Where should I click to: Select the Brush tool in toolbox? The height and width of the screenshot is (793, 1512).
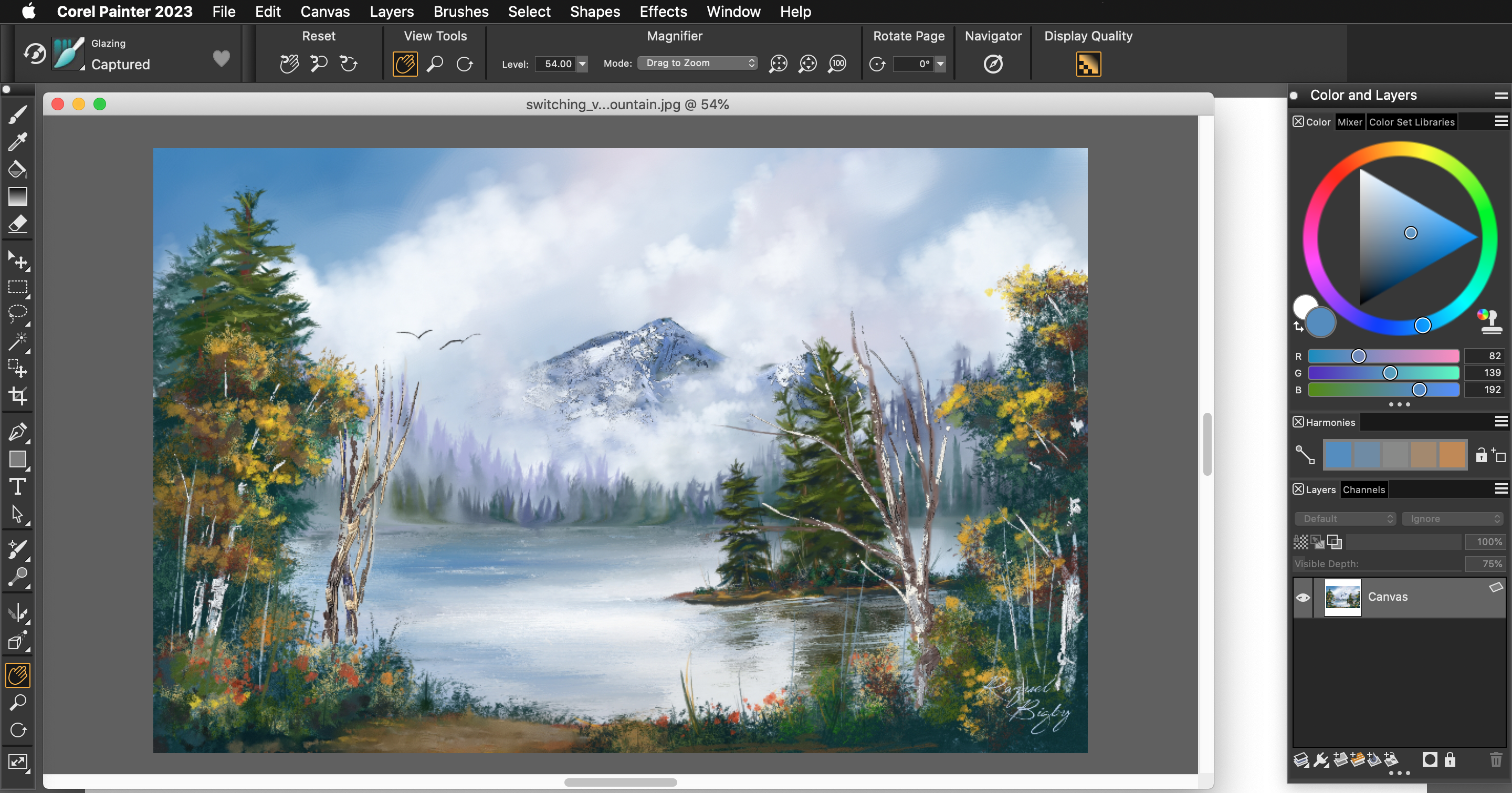18,114
